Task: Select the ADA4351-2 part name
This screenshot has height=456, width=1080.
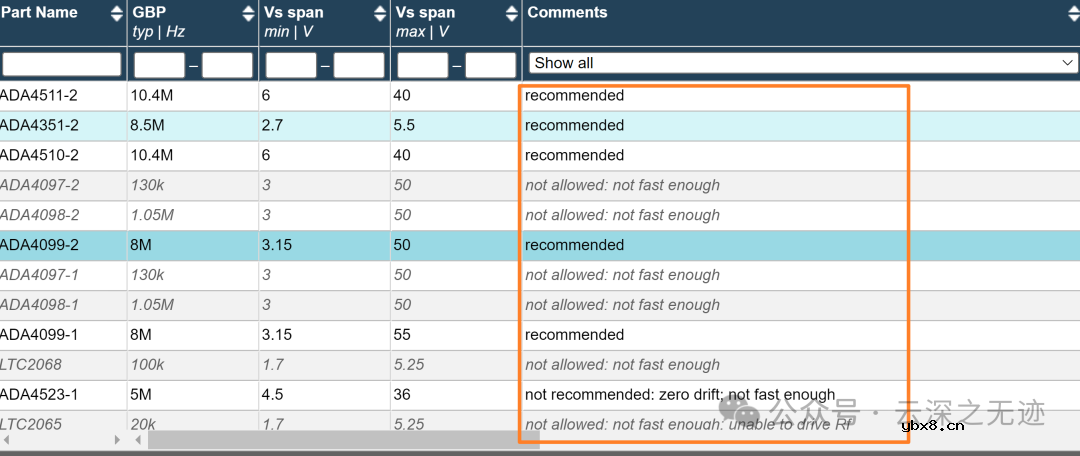Action: click(39, 126)
